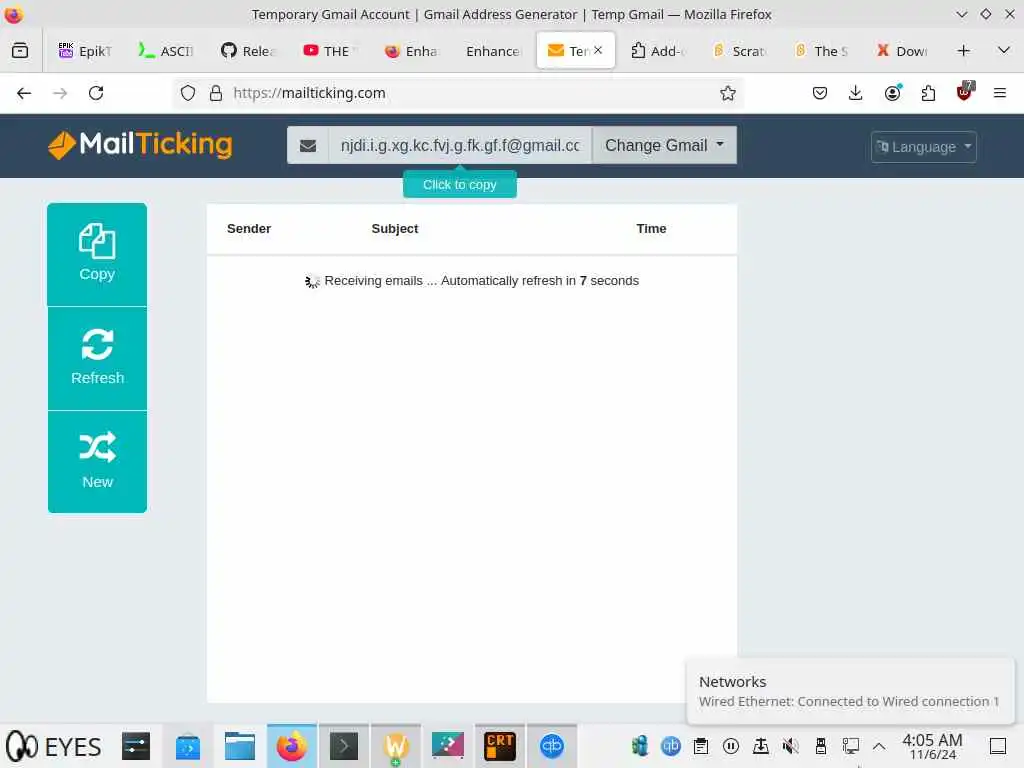
Task: Open the extensions puzzle icon
Action: (x=928, y=93)
